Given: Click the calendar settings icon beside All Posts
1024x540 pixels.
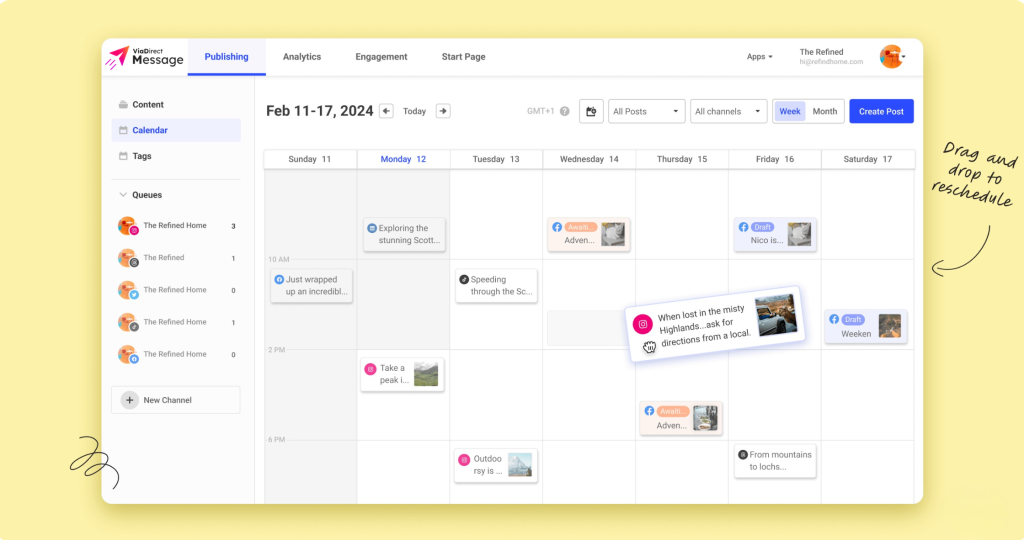Looking at the screenshot, I should click(x=592, y=111).
